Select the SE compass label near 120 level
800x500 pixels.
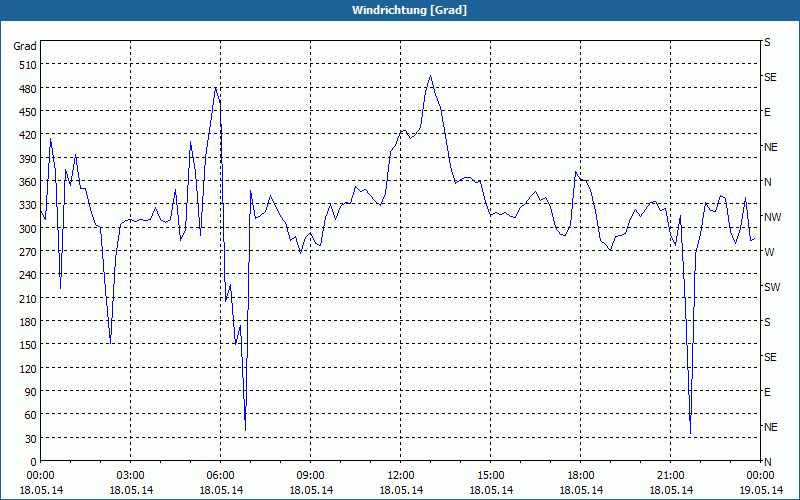770,357
